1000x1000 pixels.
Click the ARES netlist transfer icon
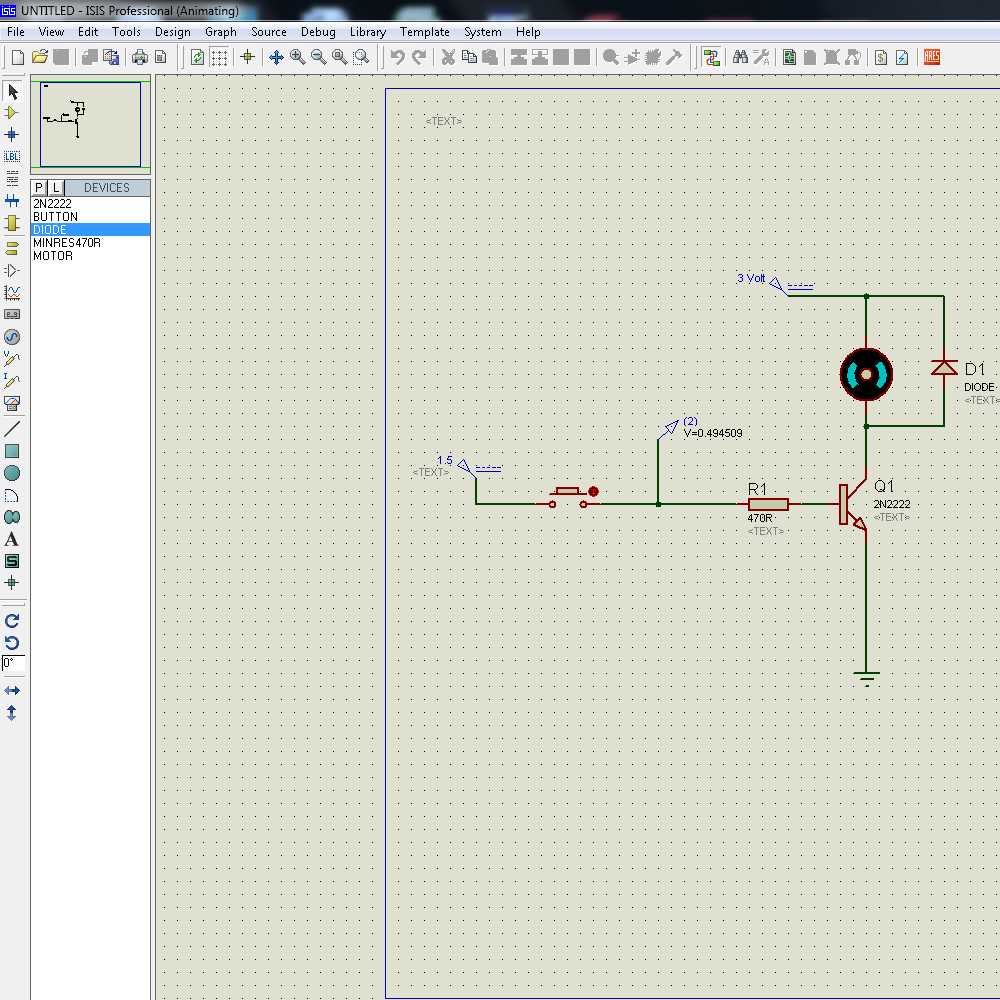point(932,58)
